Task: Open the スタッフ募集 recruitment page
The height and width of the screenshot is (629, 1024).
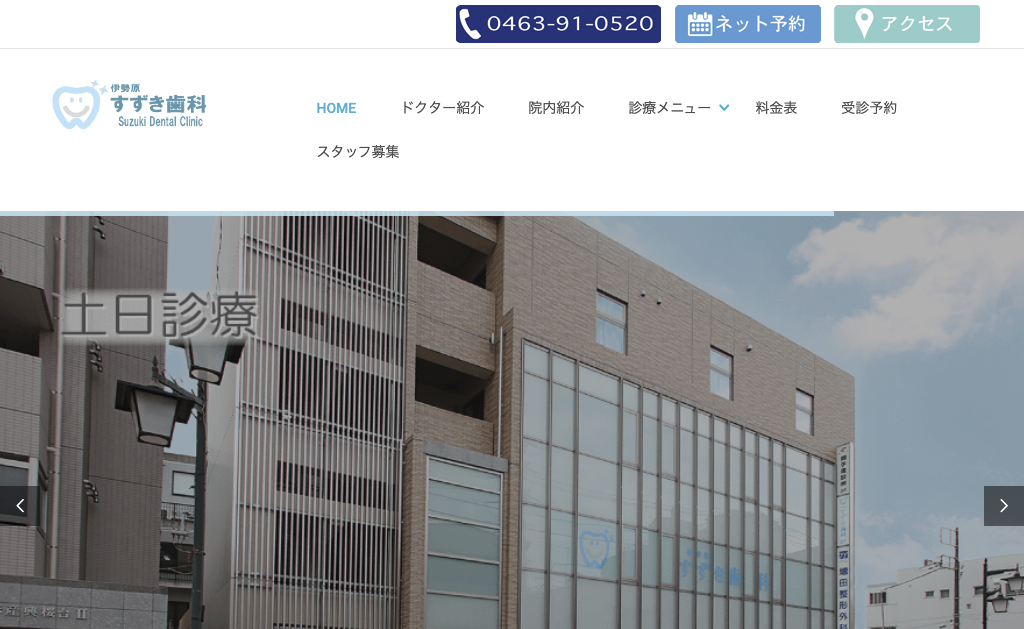Action: point(358,152)
